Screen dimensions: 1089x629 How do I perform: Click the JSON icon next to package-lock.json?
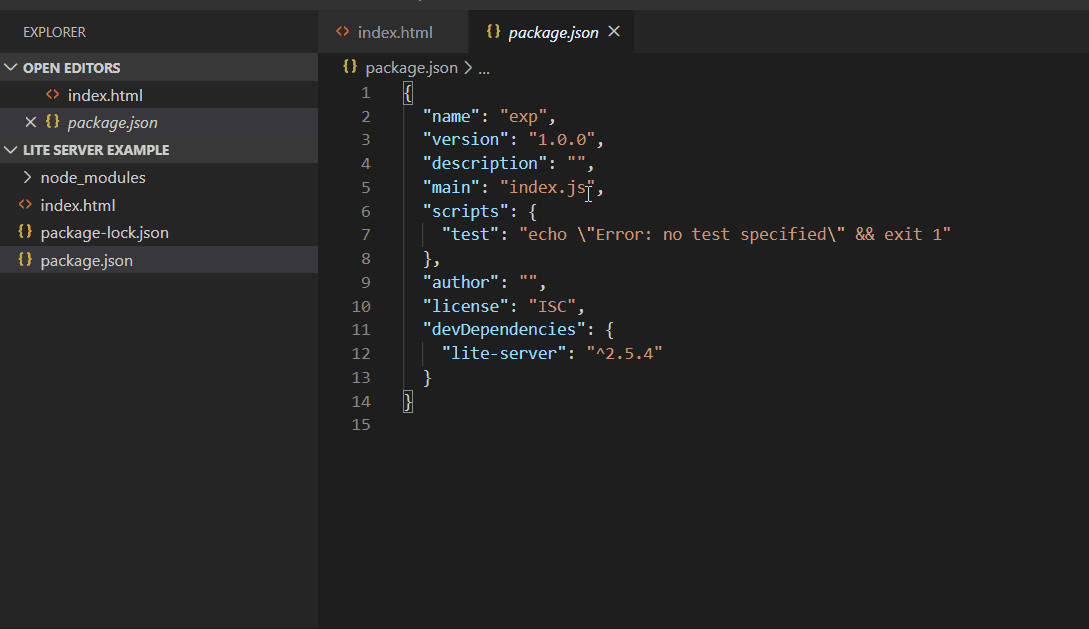(x=26, y=233)
